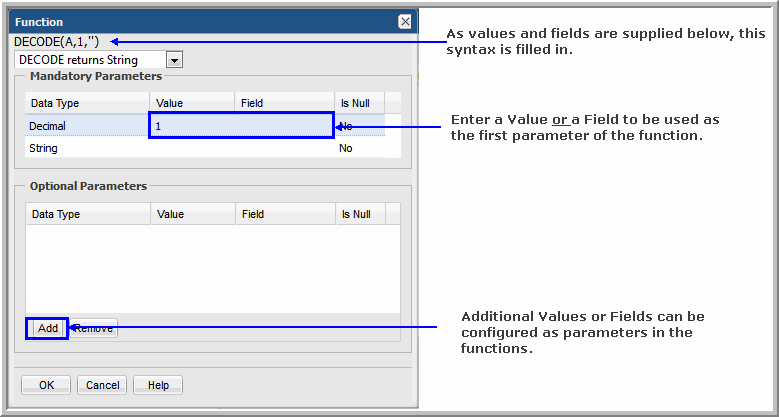Click the optional Is Null column header

click(x=358, y=214)
